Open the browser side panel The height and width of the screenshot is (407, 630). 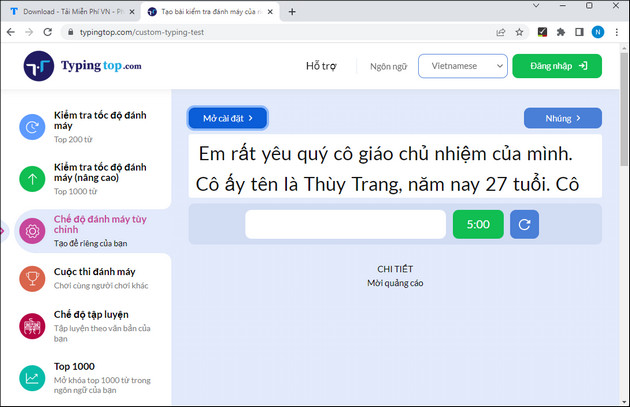tap(579, 32)
